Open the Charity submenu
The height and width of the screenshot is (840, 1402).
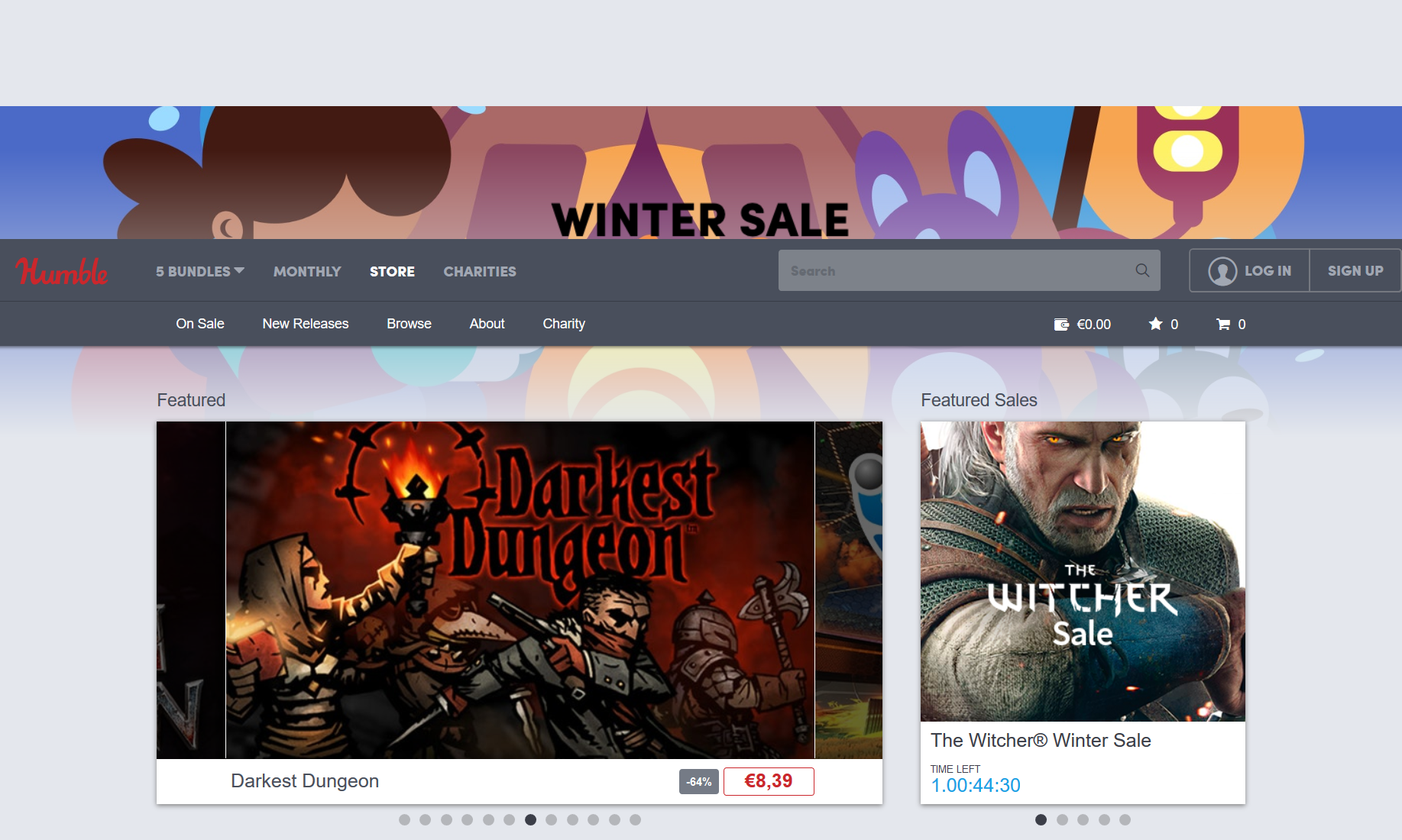click(564, 324)
